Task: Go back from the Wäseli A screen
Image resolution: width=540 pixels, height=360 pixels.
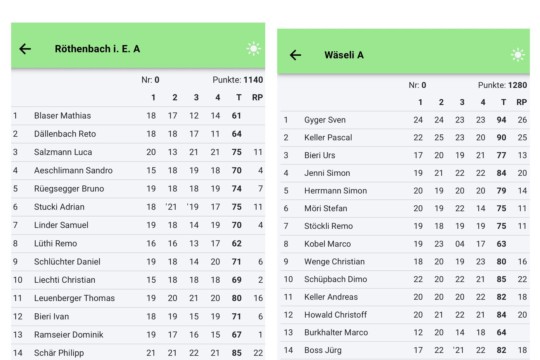Action: pos(295,55)
